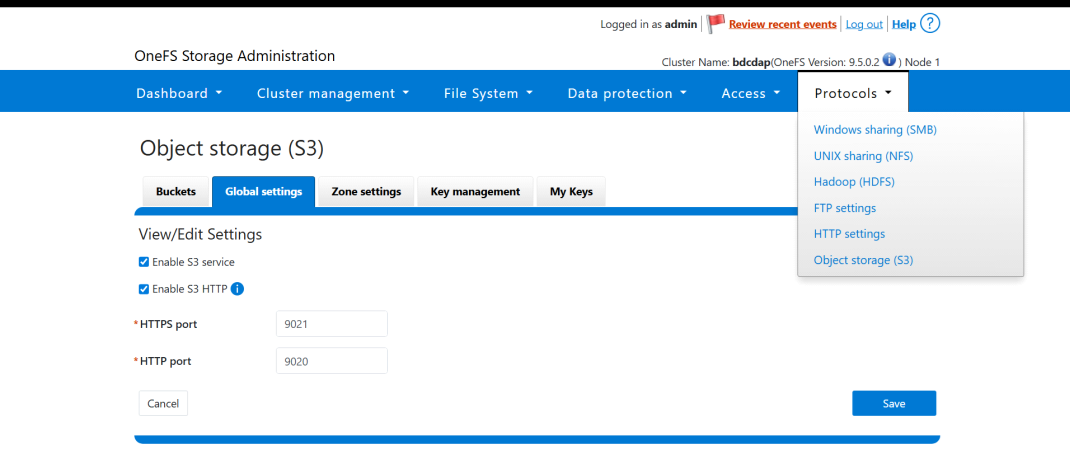Viewport: 1070px width, 453px height.
Task: Click the Log out link
Action: click(864, 24)
